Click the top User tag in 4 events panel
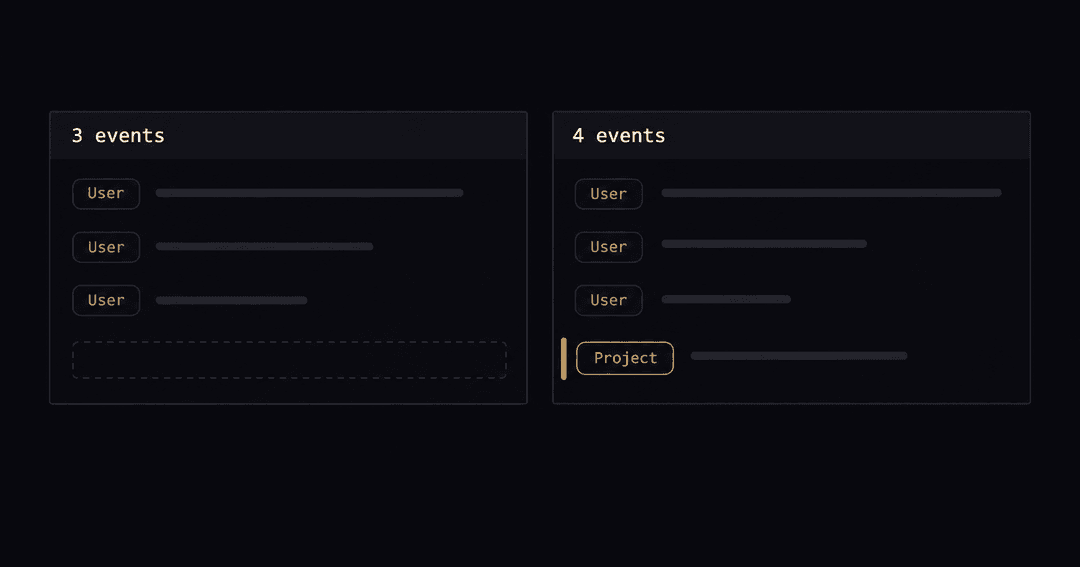Viewport: 1080px width, 567px height. tap(609, 194)
